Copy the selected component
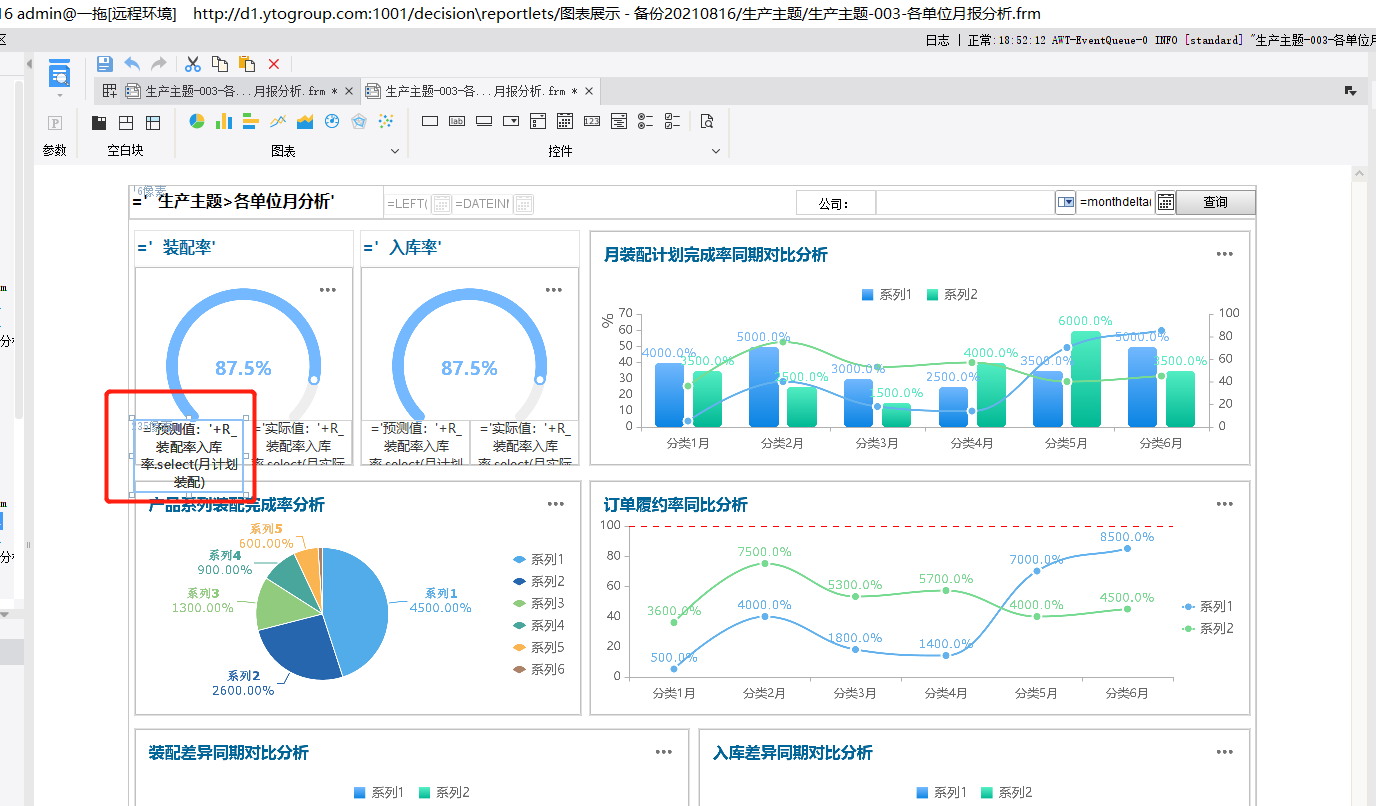The image size is (1376, 806). 220,64
